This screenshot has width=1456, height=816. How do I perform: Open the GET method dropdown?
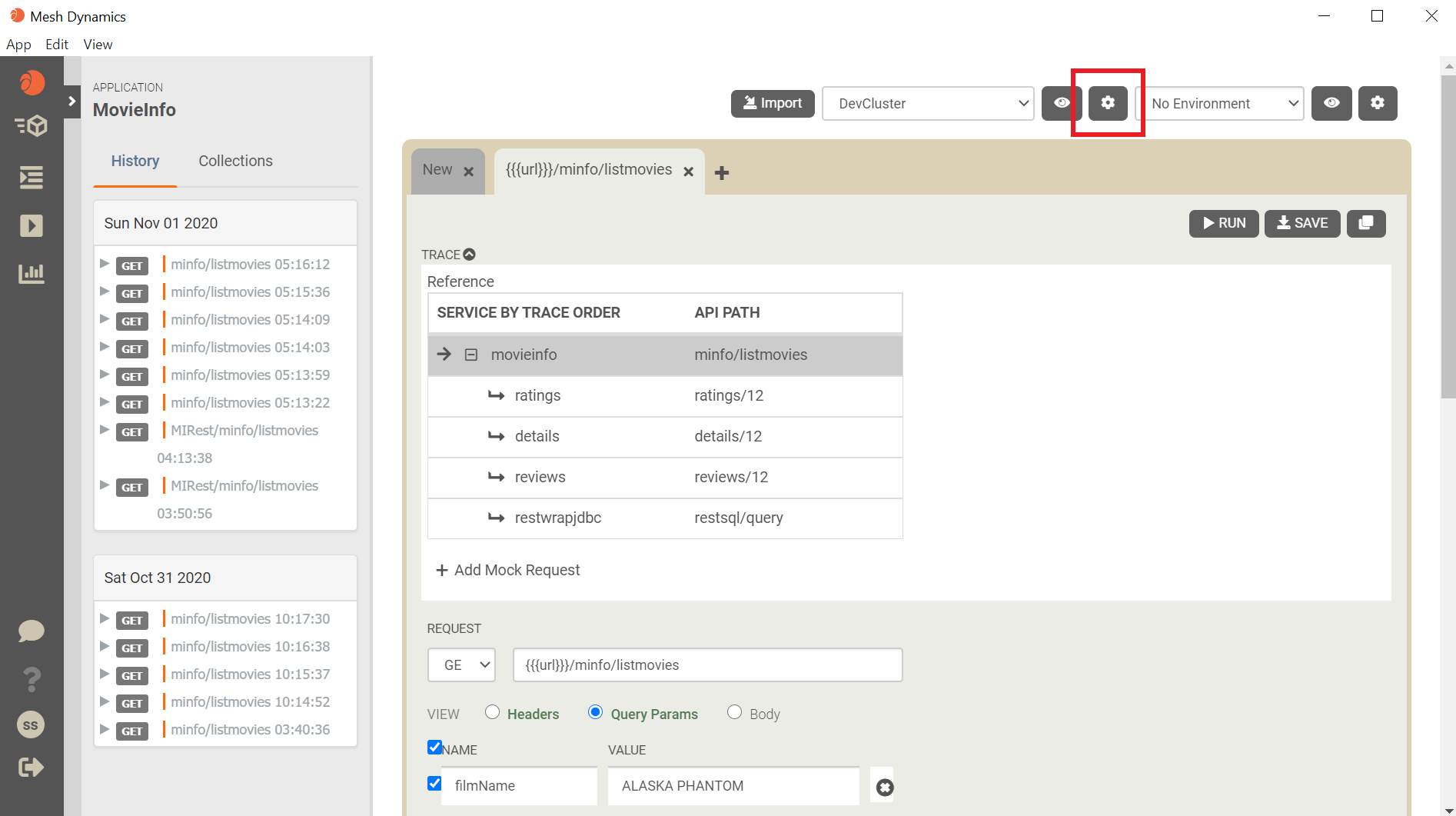[x=461, y=665]
